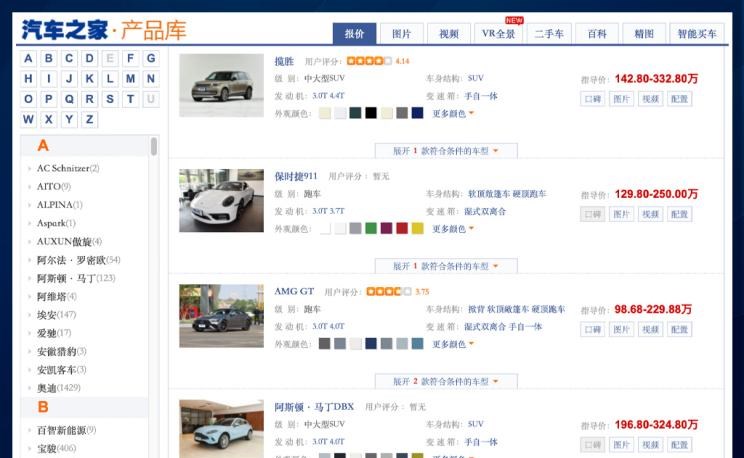Screen dimensions: 744x458
Task: Select letter S in the alphabet index
Action: 110,99
